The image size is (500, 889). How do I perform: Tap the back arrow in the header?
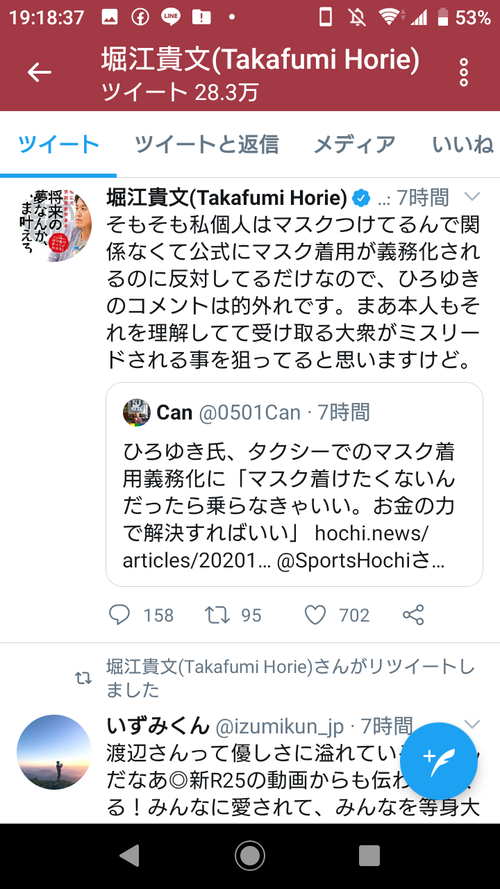tap(39, 72)
